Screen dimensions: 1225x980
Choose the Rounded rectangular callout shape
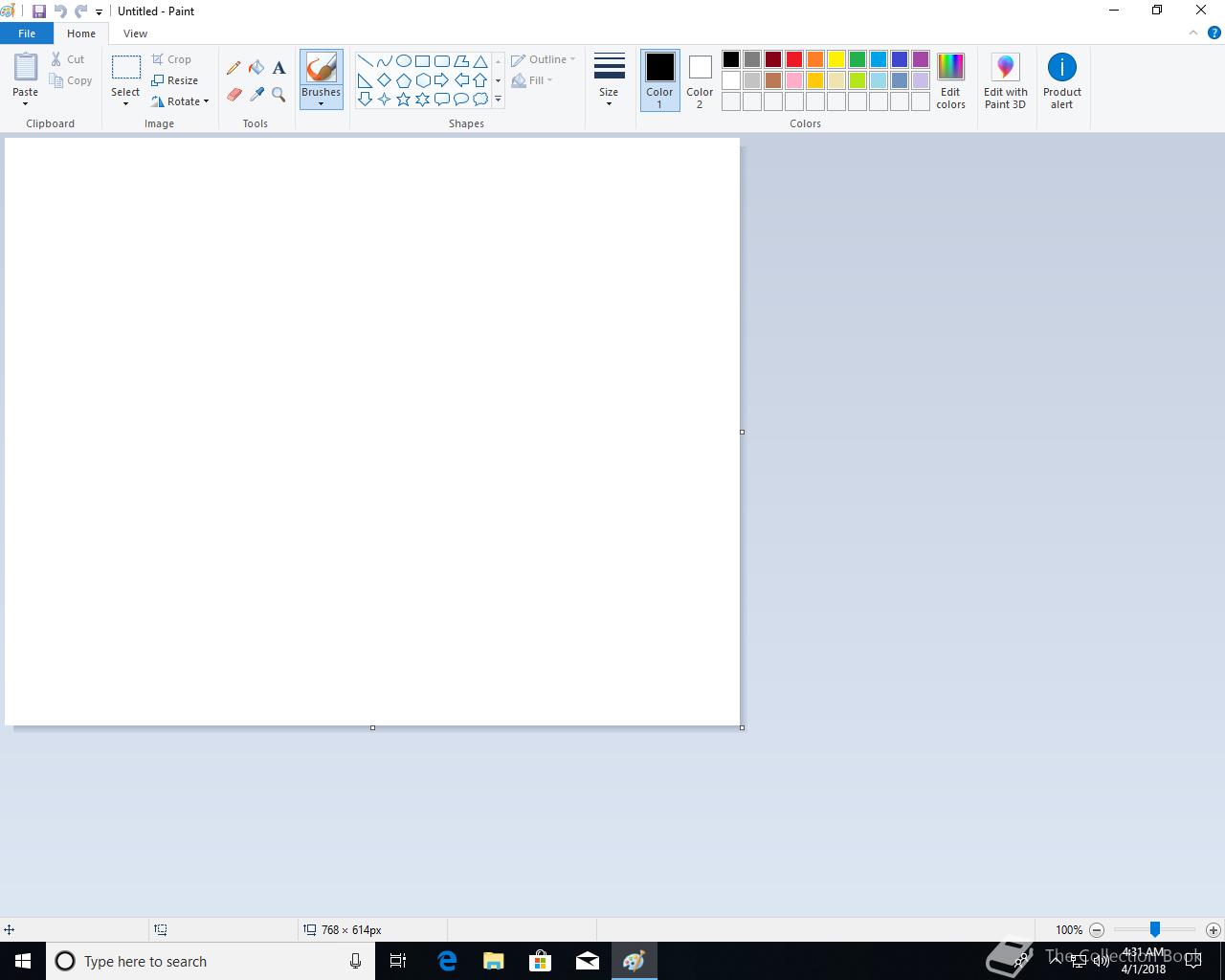(x=441, y=99)
